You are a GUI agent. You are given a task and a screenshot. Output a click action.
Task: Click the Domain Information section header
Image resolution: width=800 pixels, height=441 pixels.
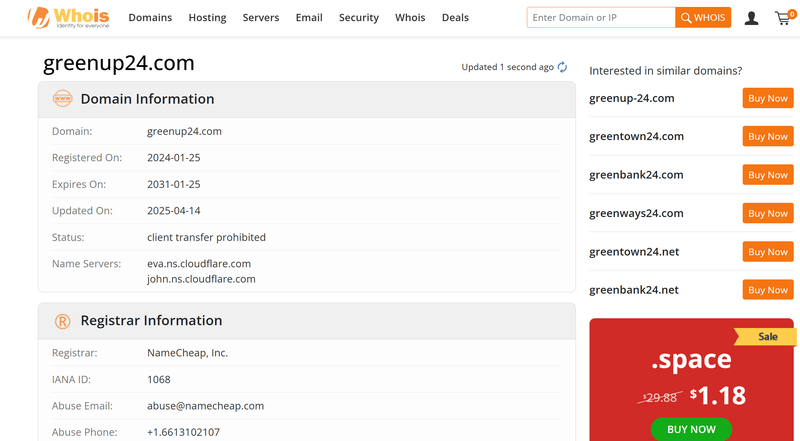click(307, 100)
